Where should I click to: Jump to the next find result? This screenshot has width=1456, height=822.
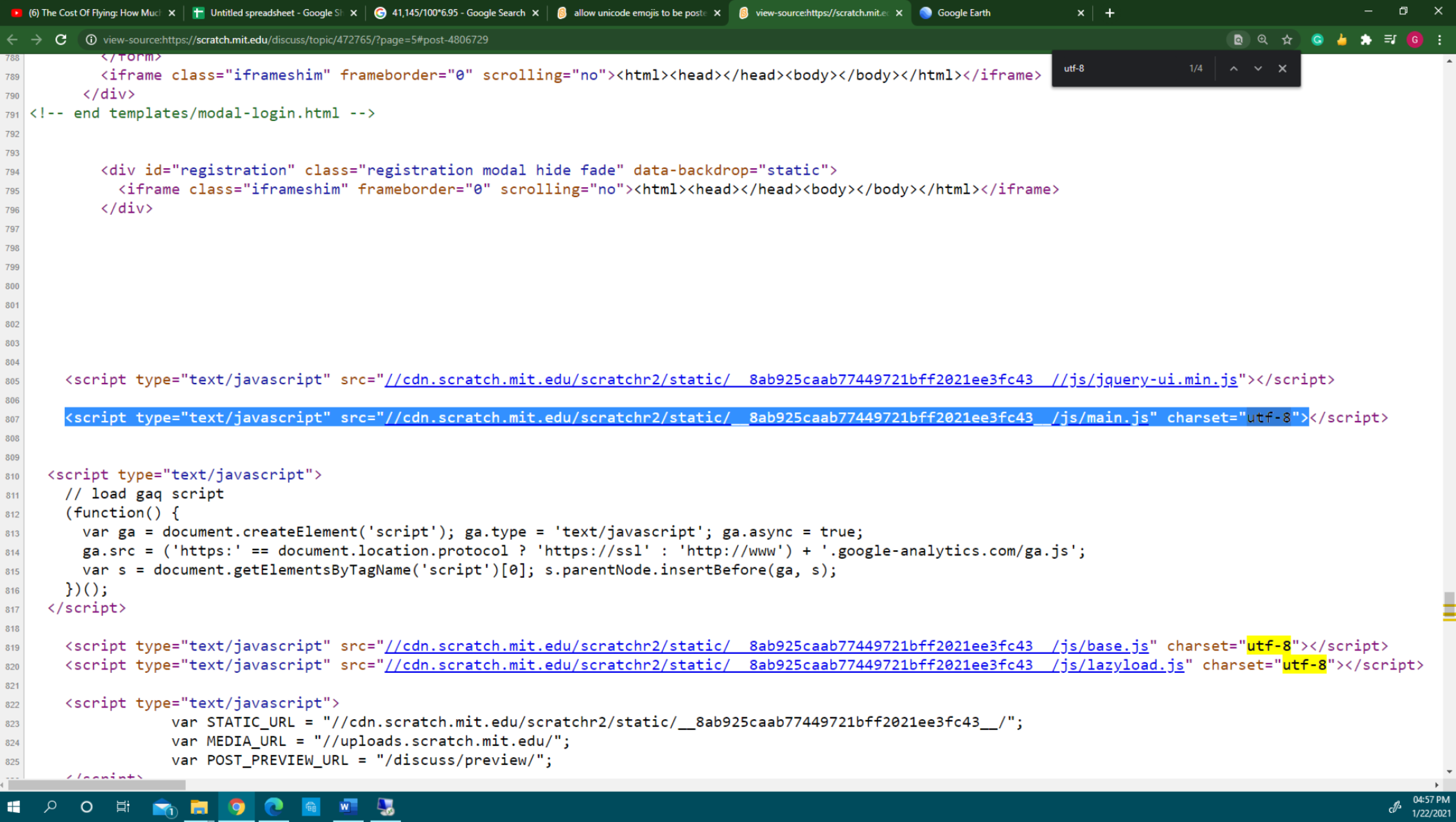coord(1257,68)
